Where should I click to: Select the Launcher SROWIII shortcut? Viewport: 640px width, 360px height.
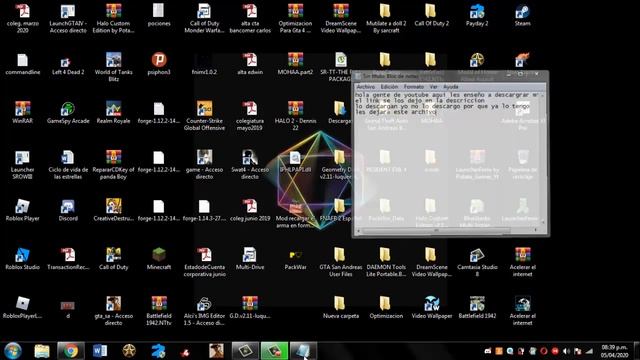point(22,164)
